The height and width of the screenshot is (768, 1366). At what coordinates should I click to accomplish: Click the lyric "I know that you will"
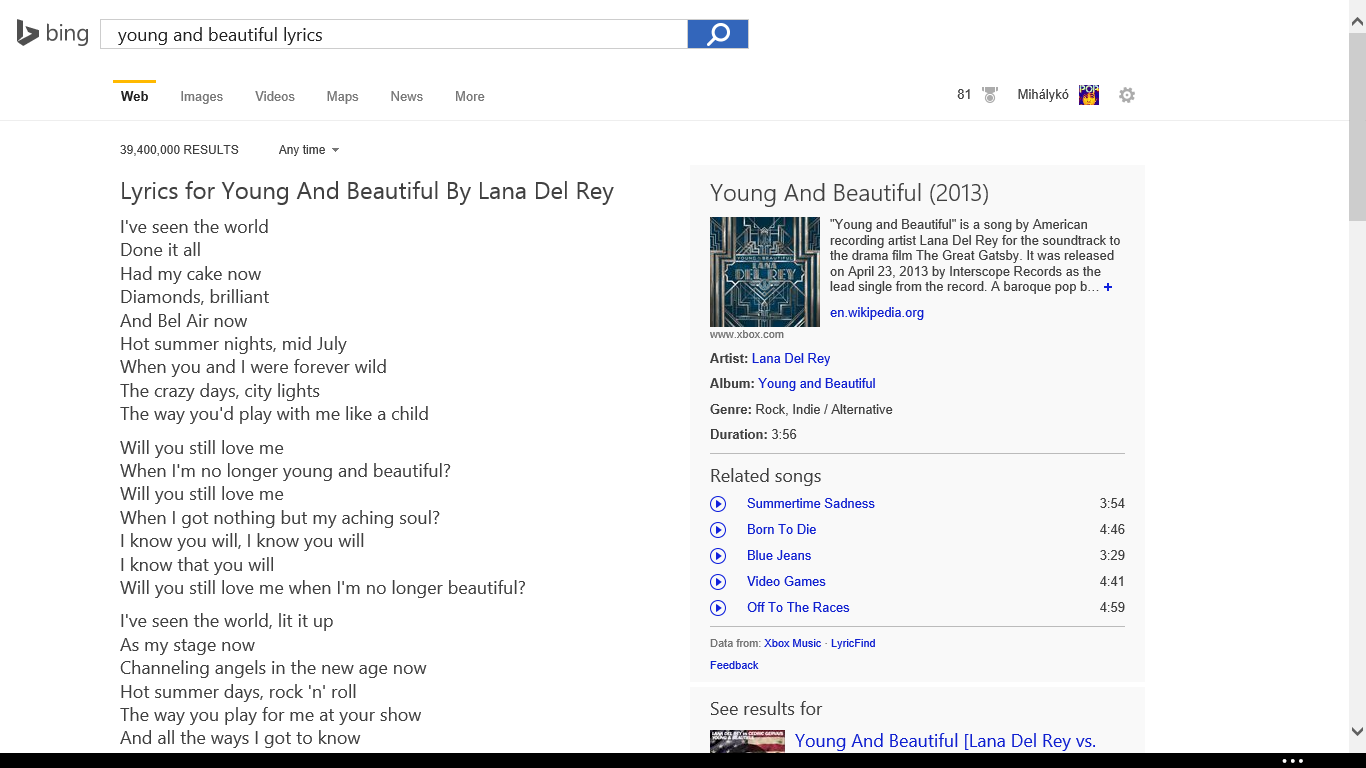[197, 565]
